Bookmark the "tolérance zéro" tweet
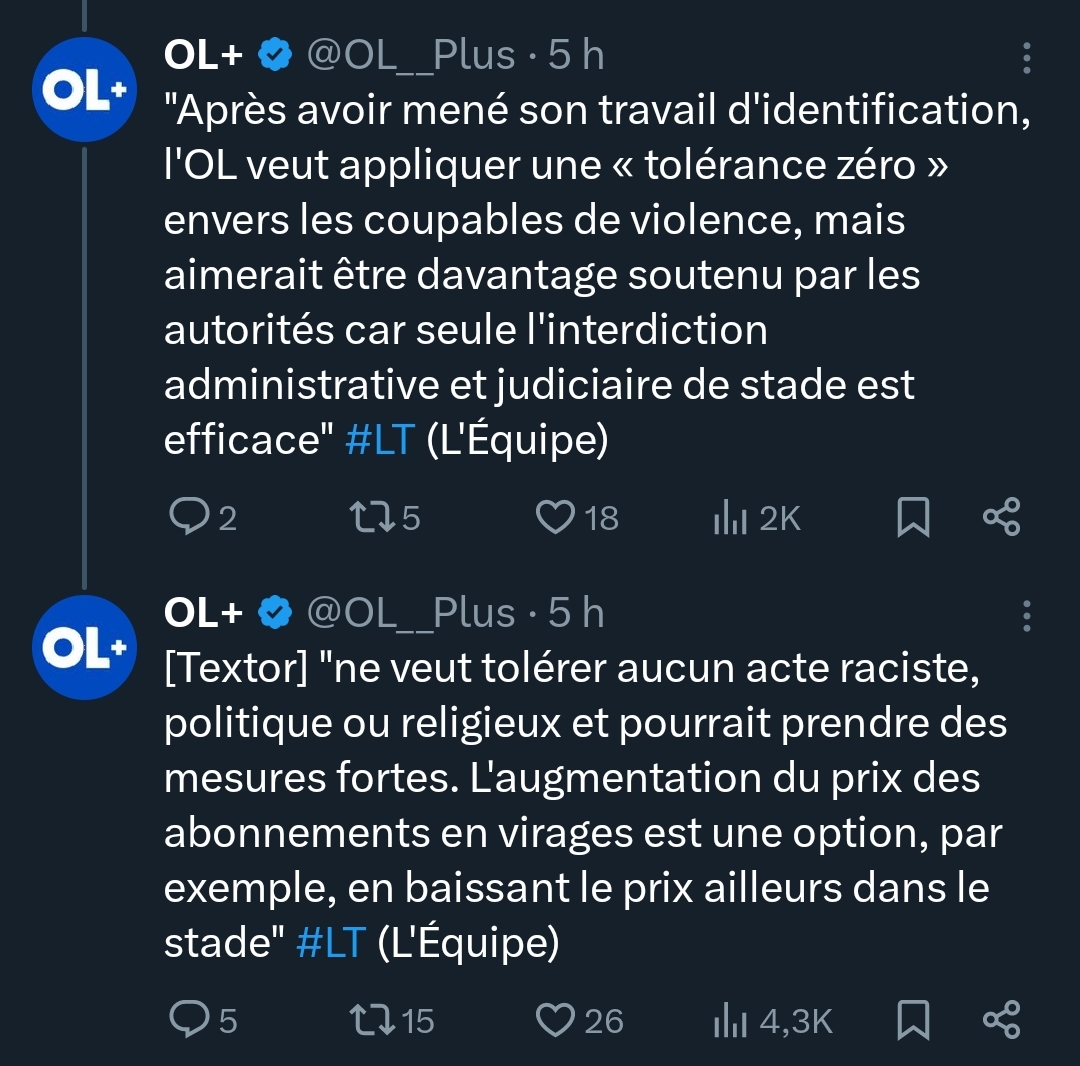The height and width of the screenshot is (1066, 1080). click(x=912, y=517)
